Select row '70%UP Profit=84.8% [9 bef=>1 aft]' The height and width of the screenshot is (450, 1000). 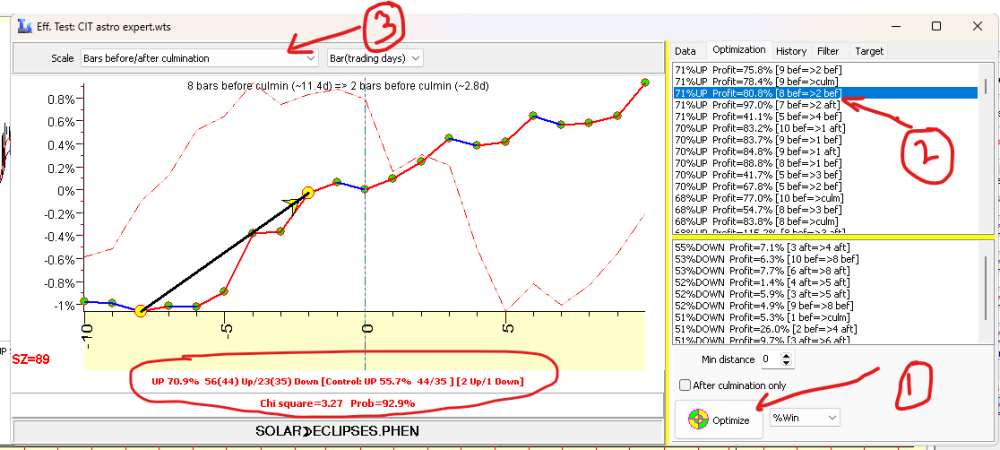tap(826, 151)
